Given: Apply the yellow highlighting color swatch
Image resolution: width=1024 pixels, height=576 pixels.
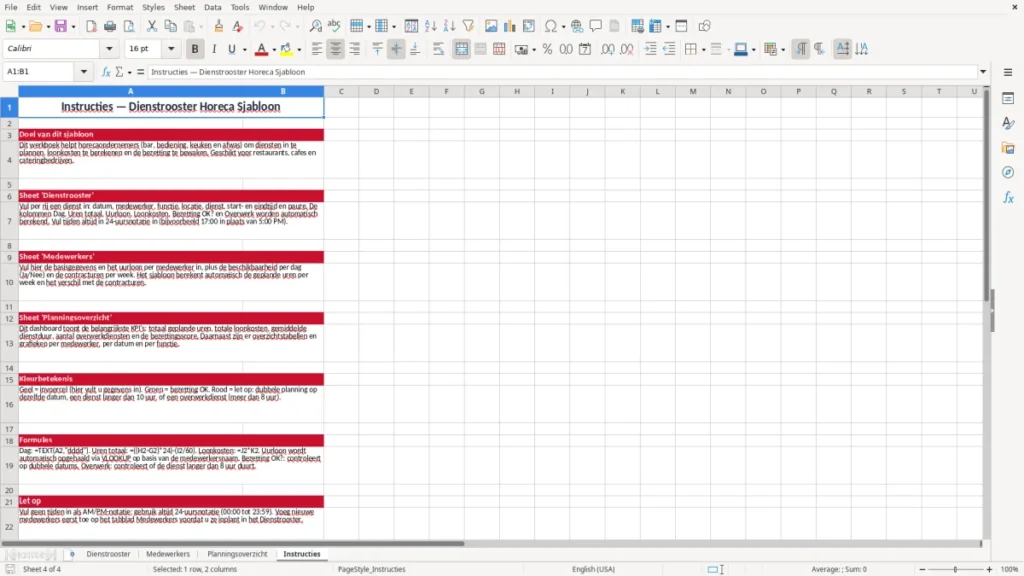Looking at the screenshot, I should pyautogui.click(x=286, y=49).
